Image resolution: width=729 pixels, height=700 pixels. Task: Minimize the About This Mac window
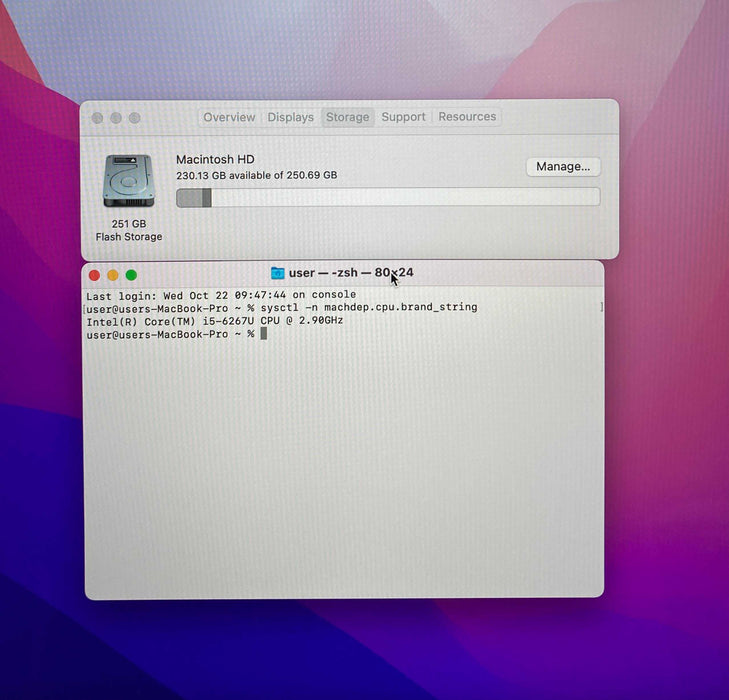(116, 118)
